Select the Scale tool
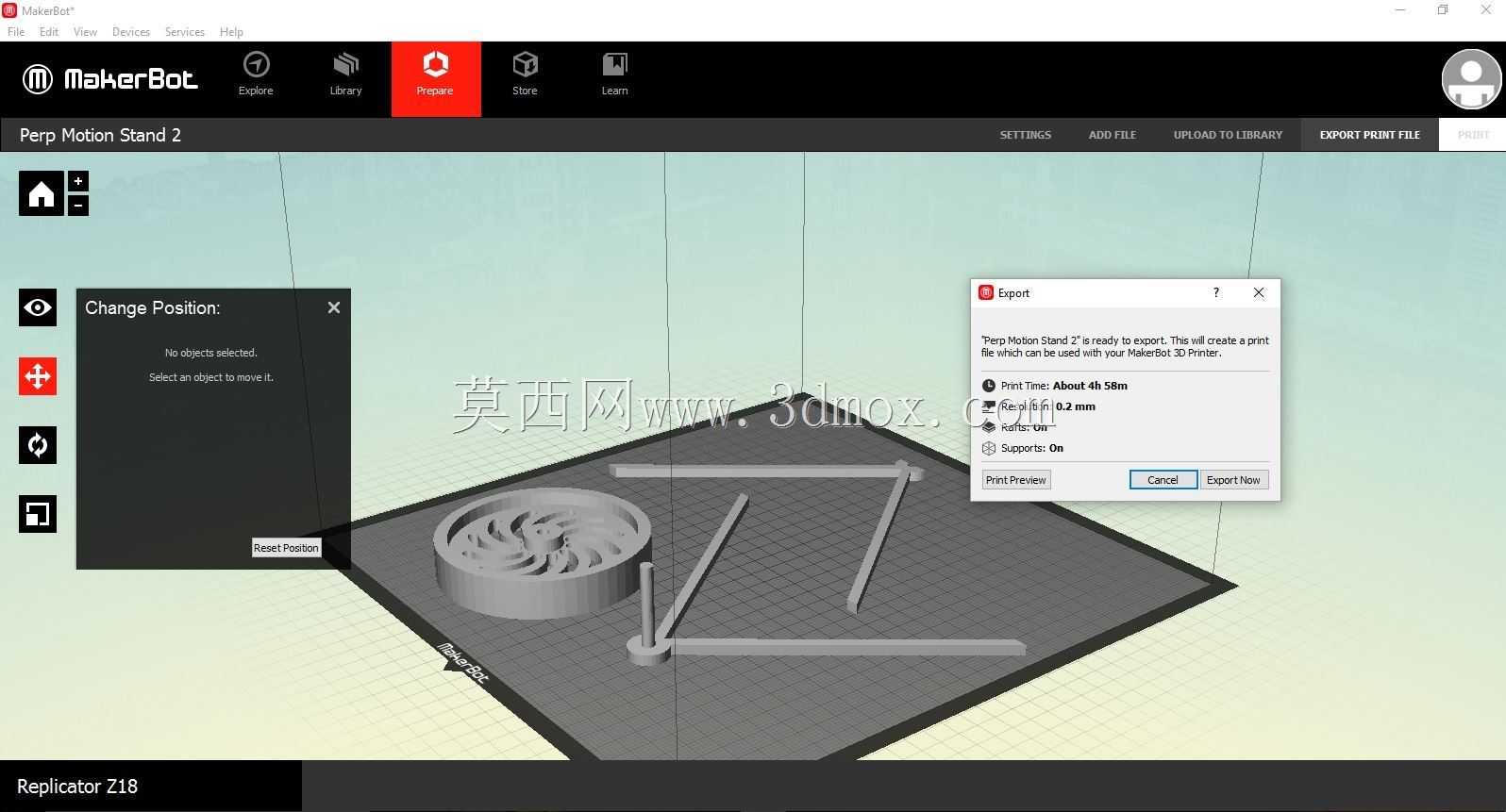The height and width of the screenshot is (812, 1506). coord(38,514)
